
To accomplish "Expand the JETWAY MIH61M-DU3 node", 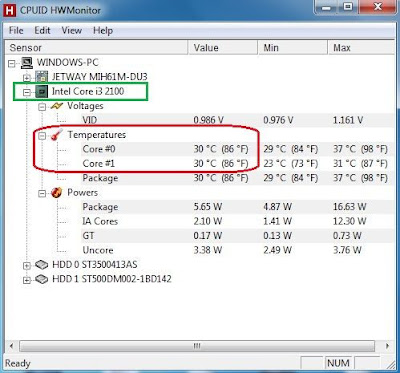I will pos(27,78).
